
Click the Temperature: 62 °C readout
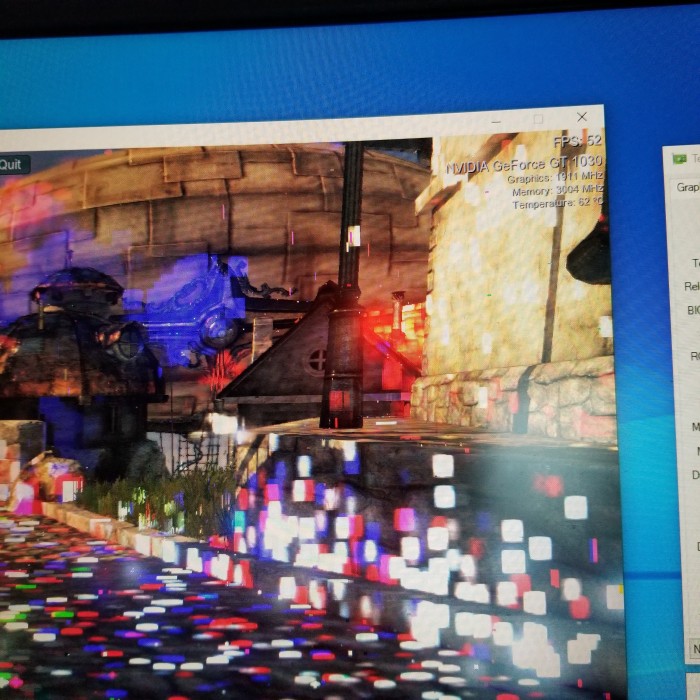(558, 204)
